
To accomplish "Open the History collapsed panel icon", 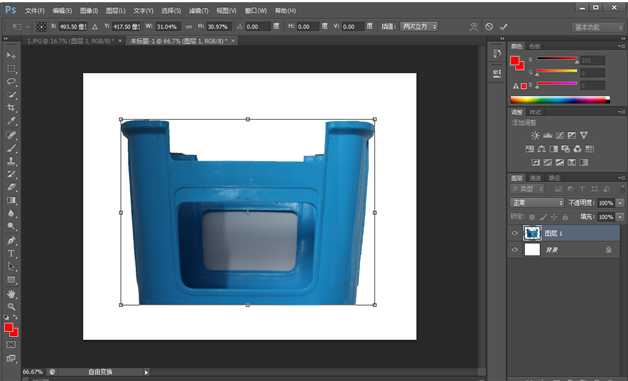I will point(497,53).
